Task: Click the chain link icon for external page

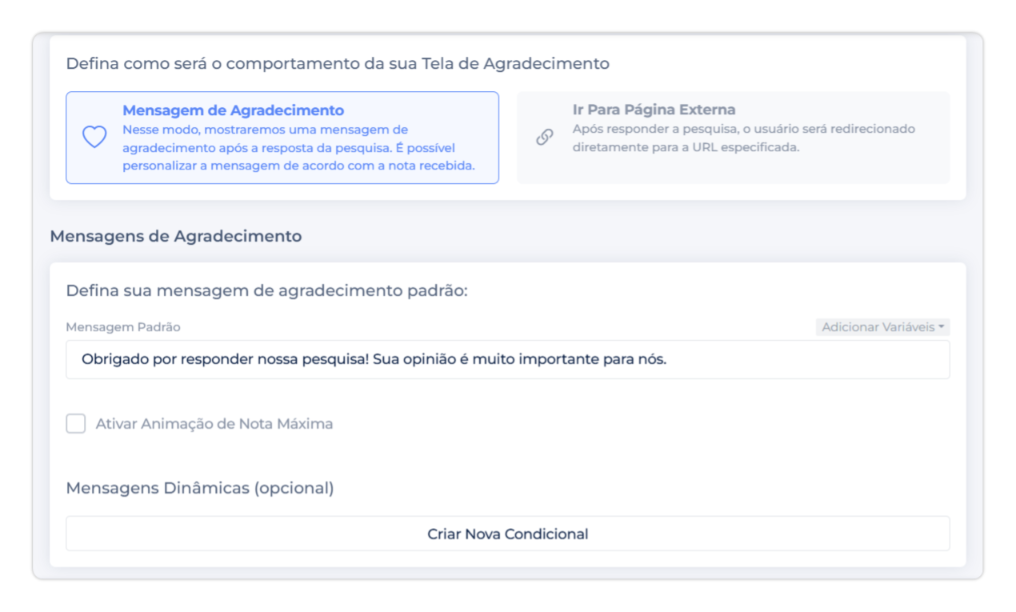Action: click(545, 138)
